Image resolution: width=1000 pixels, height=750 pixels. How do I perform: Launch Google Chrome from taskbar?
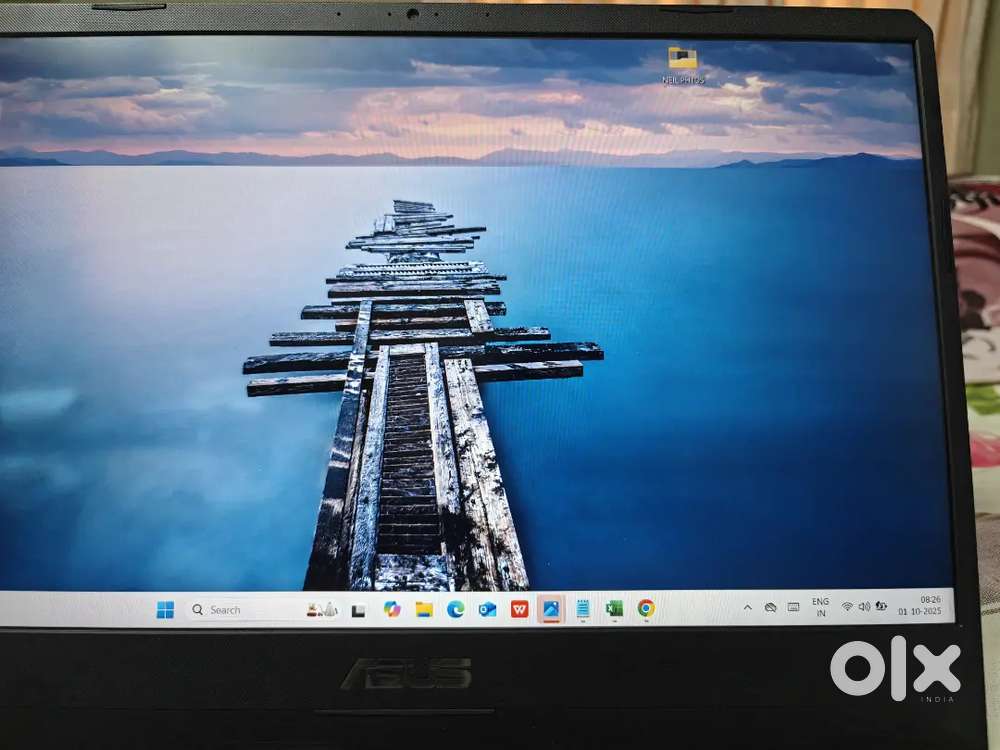coord(646,608)
